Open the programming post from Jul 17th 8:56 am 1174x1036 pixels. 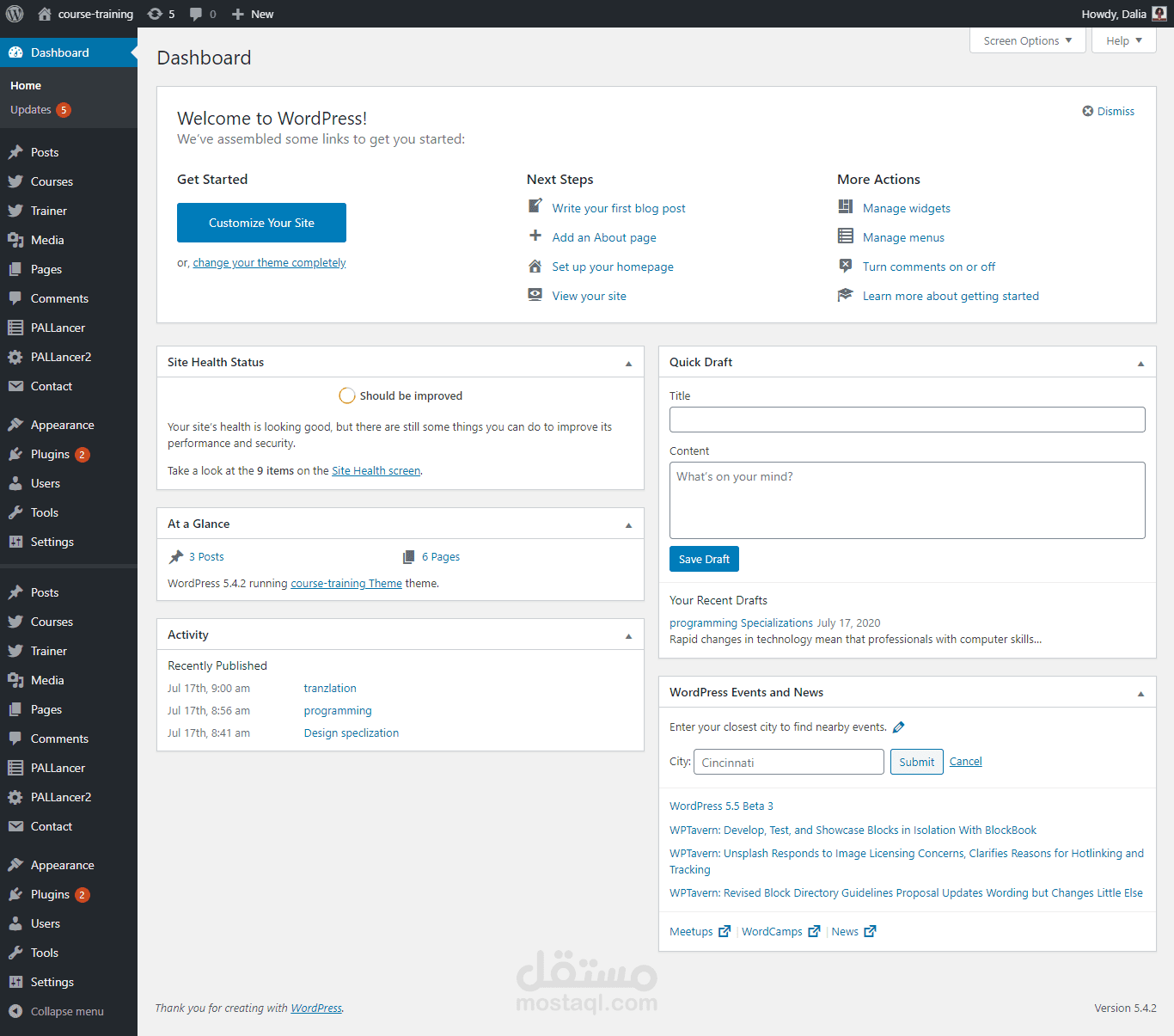tap(338, 711)
